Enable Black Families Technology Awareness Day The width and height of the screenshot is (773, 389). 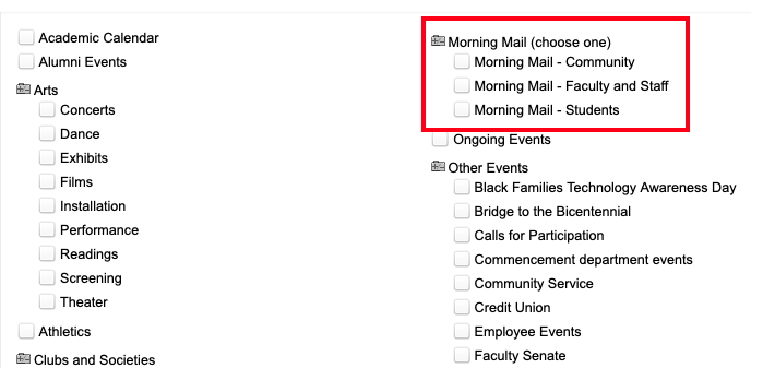[x=461, y=187]
